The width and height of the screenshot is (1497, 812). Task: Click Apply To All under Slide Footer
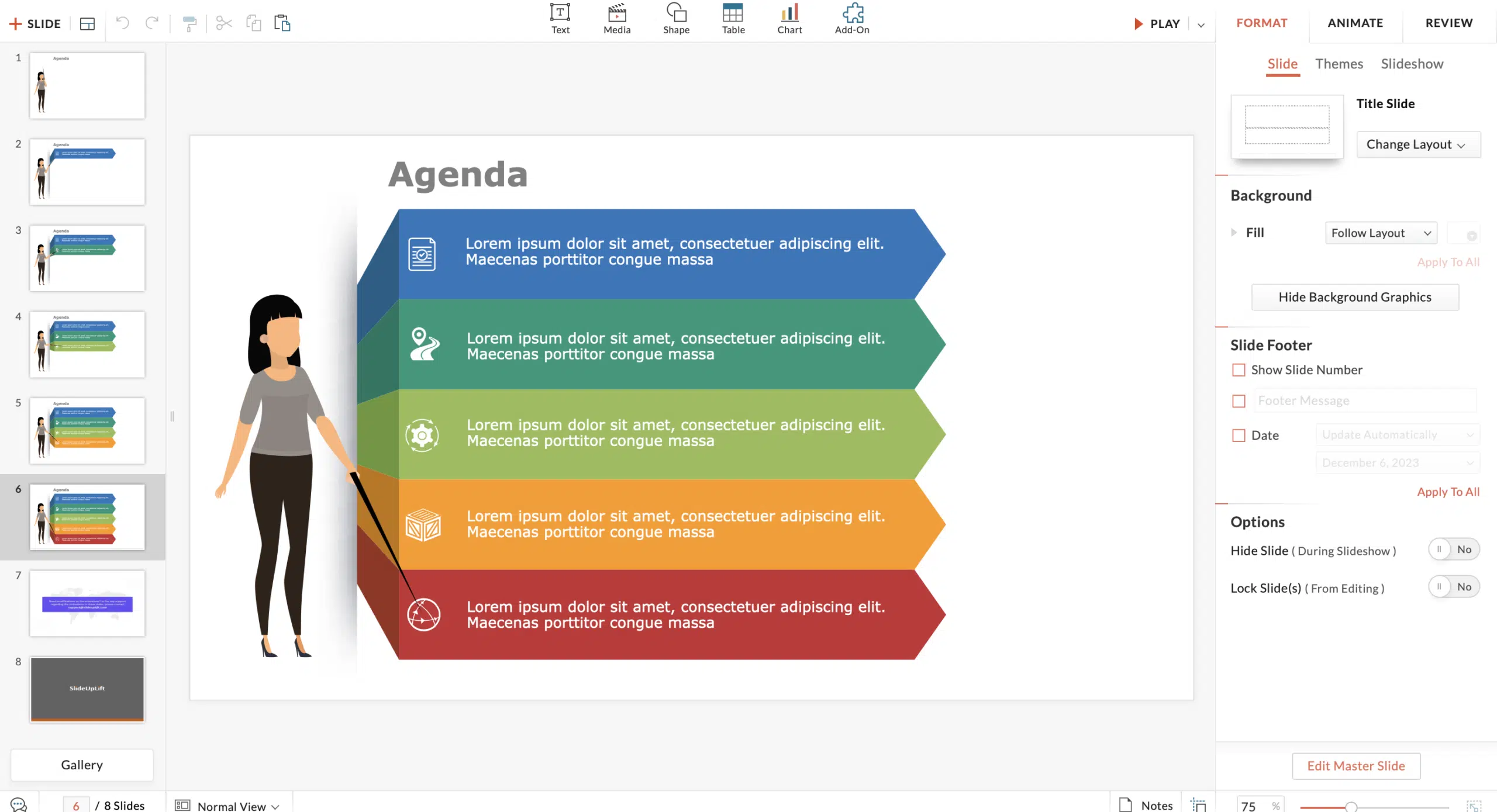click(1448, 492)
